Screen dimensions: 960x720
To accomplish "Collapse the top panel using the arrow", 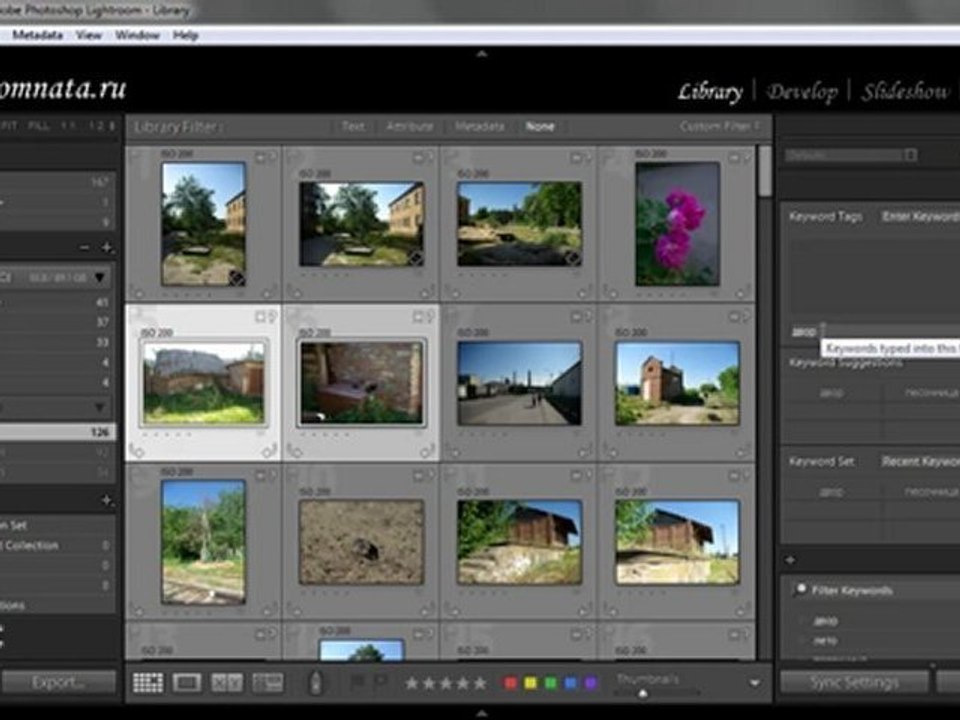I will (x=481, y=53).
